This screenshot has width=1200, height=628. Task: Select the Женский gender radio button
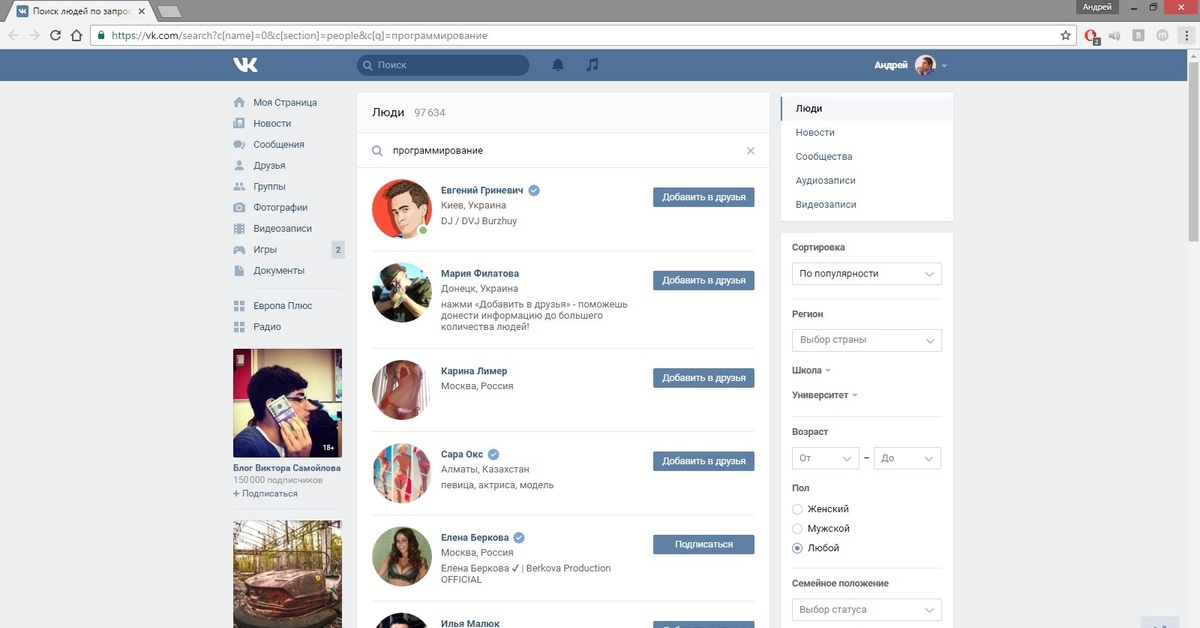pyautogui.click(x=797, y=509)
